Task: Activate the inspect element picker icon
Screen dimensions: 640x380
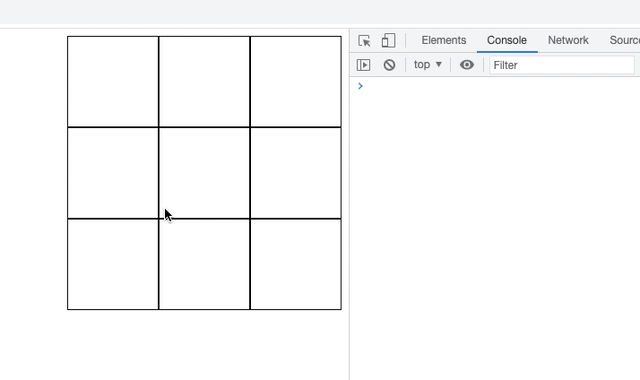Action: tap(364, 40)
